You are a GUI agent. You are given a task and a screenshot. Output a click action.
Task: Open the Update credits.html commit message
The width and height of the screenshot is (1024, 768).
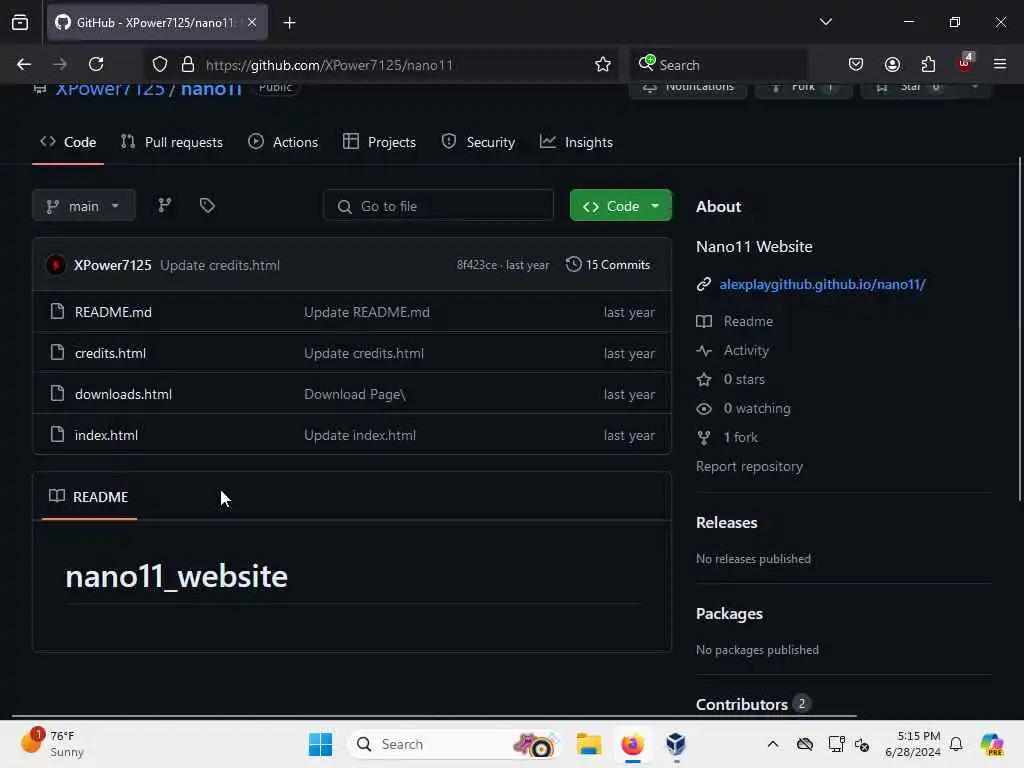(220, 265)
